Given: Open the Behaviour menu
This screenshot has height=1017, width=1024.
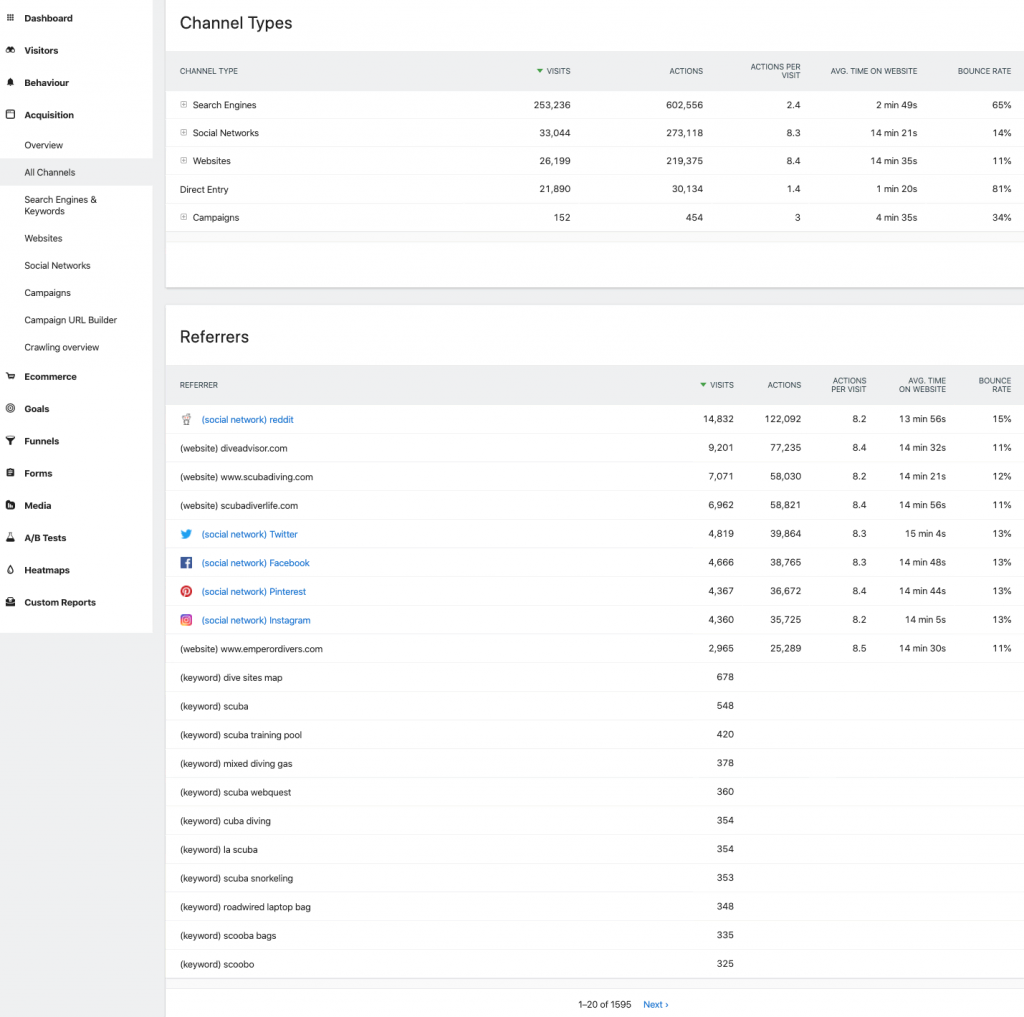Looking at the screenshot, I should [46, 82].
